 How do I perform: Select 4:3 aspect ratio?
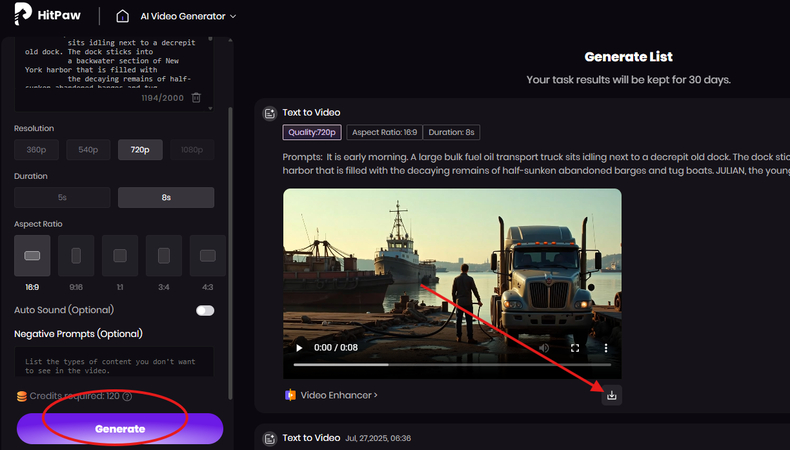(208, 255)
